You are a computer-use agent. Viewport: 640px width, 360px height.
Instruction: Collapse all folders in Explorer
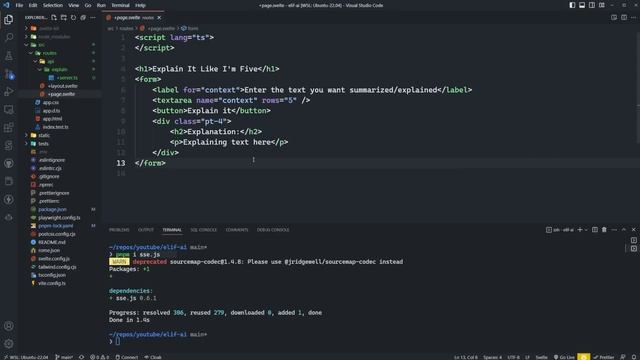click(83, 18)
